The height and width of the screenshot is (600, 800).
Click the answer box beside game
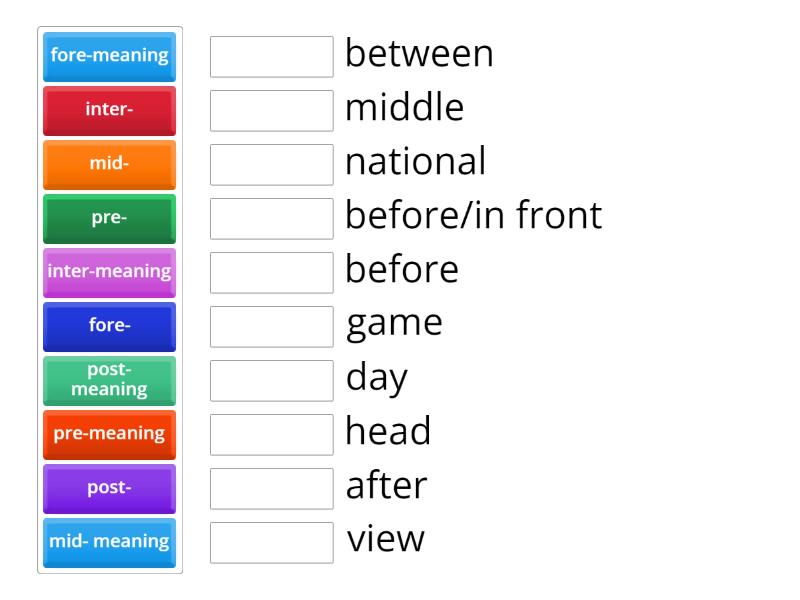point(271,327)
